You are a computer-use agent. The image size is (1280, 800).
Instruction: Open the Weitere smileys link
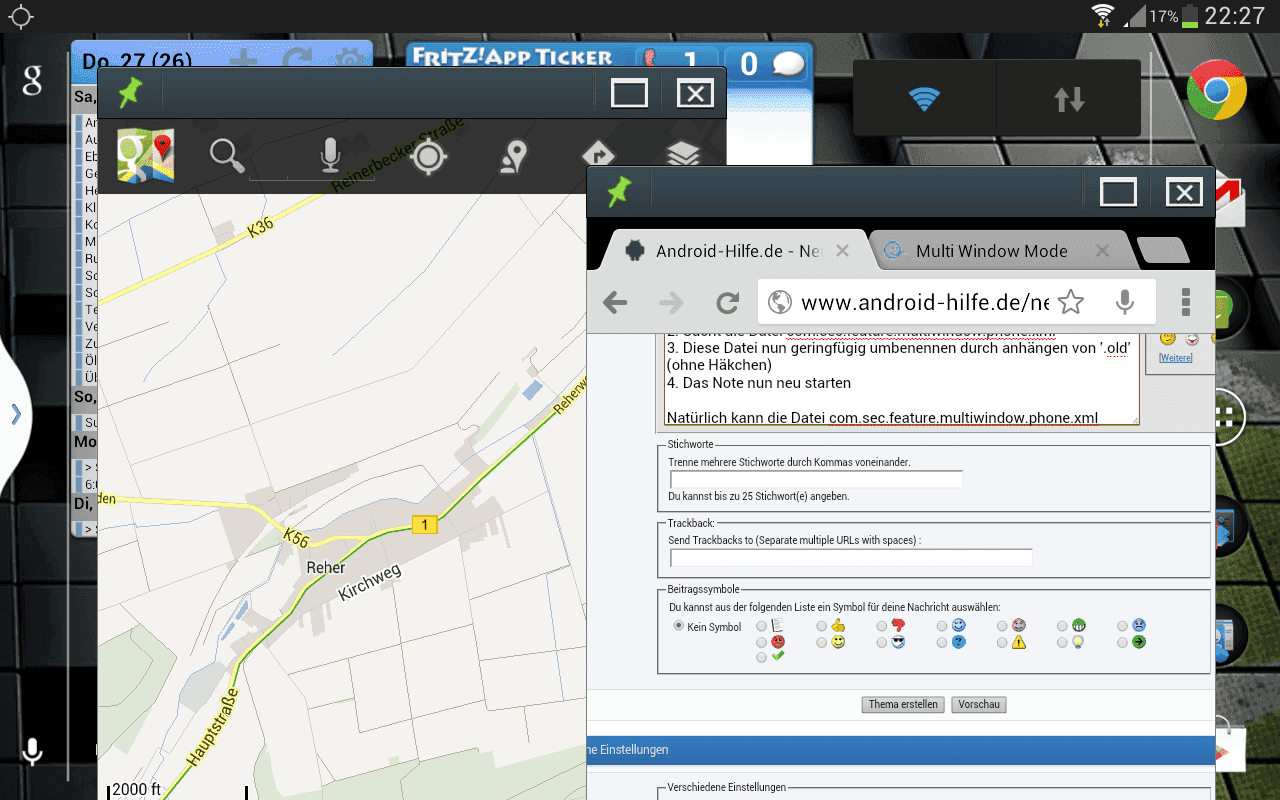pos(1175,358)
